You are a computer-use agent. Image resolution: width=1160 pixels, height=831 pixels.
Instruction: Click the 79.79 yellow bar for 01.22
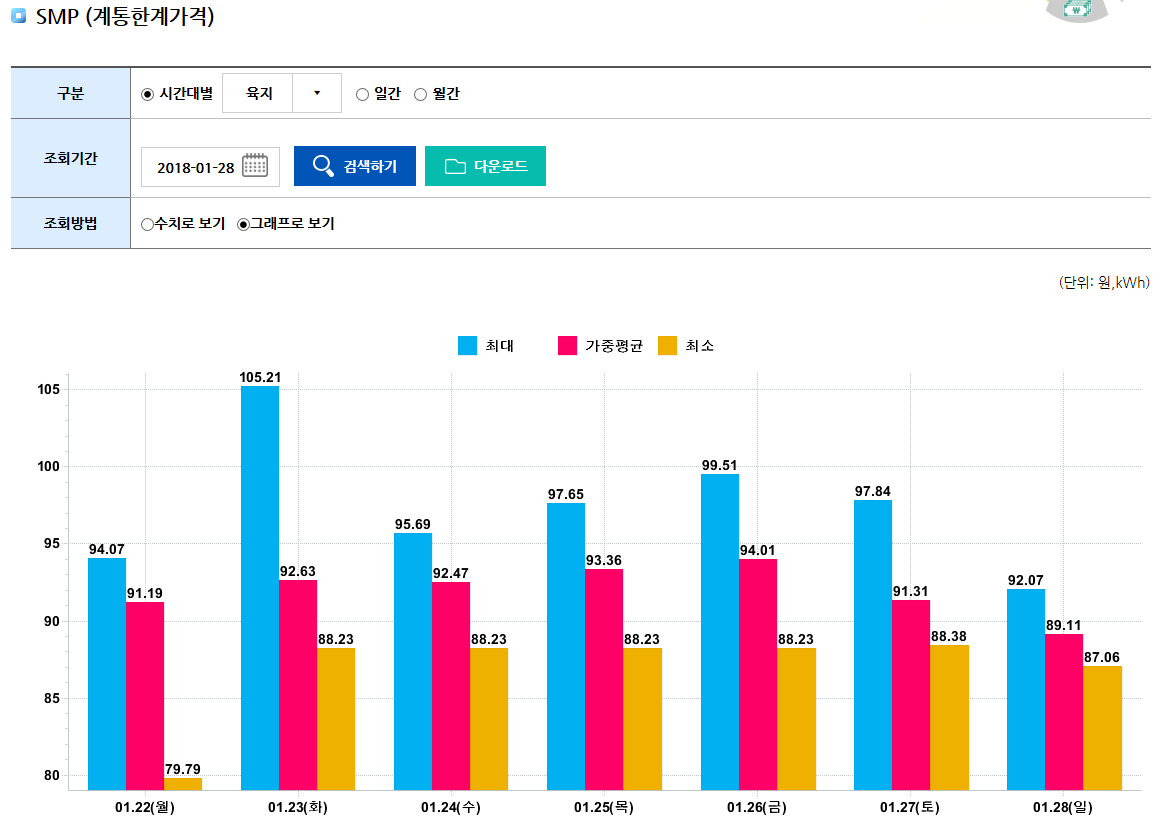pos(183,784)
